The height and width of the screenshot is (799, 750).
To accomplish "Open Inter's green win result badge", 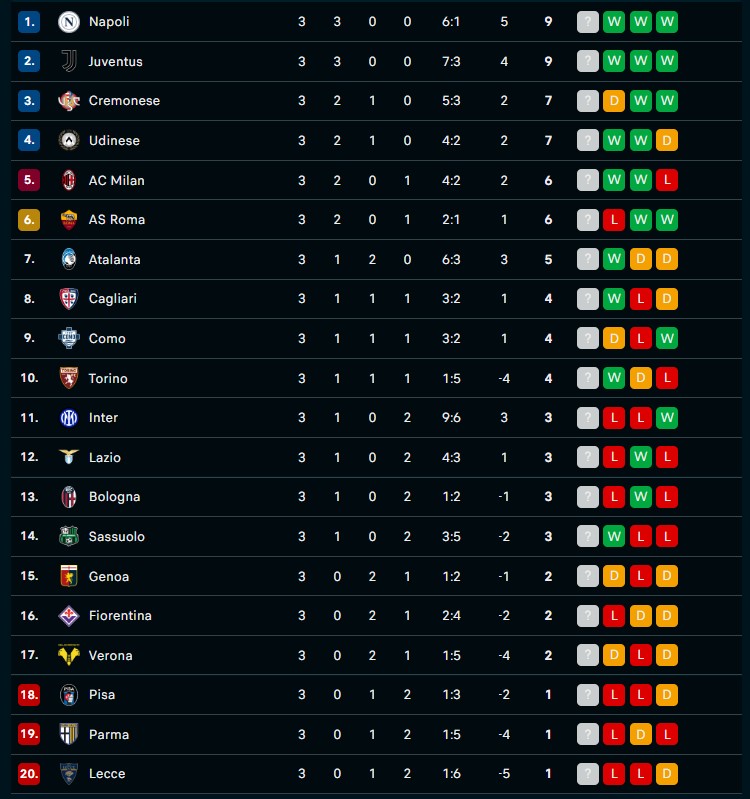I will pos(667,418).
